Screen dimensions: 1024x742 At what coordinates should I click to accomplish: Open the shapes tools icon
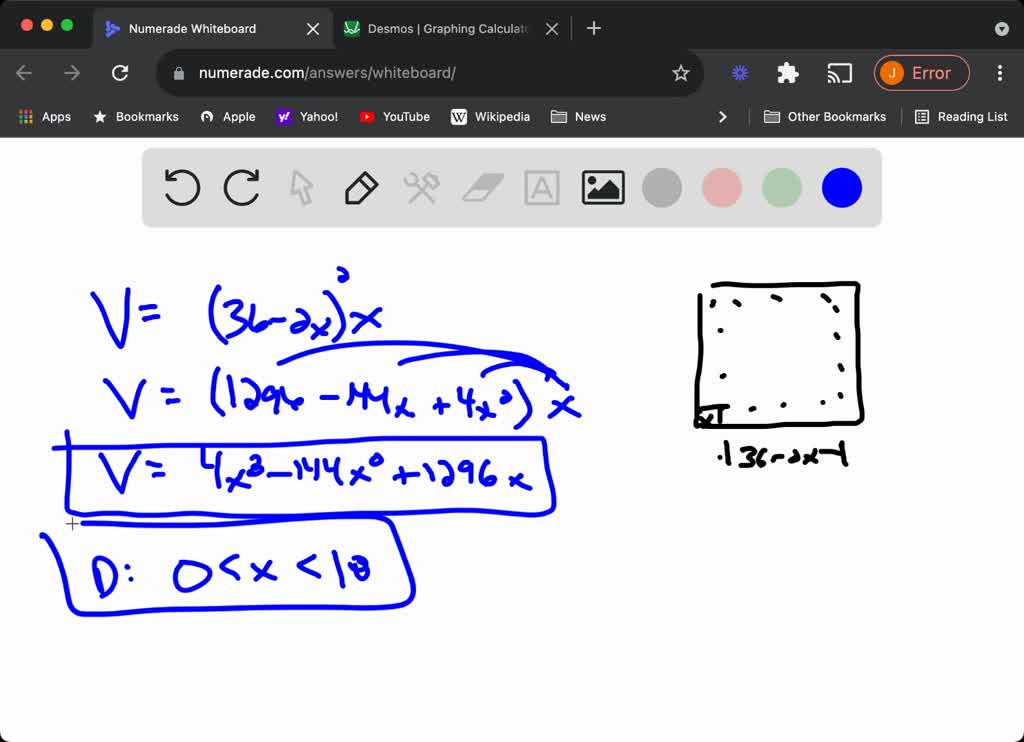pos(421,187)
